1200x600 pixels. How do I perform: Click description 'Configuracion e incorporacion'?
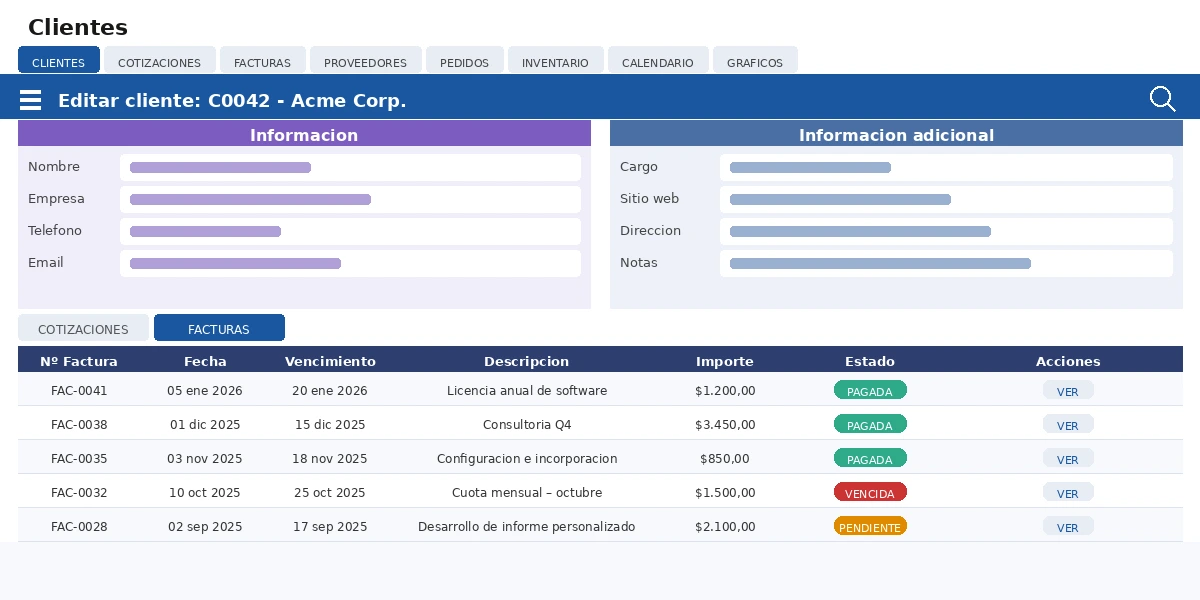(x=527, y=458)
